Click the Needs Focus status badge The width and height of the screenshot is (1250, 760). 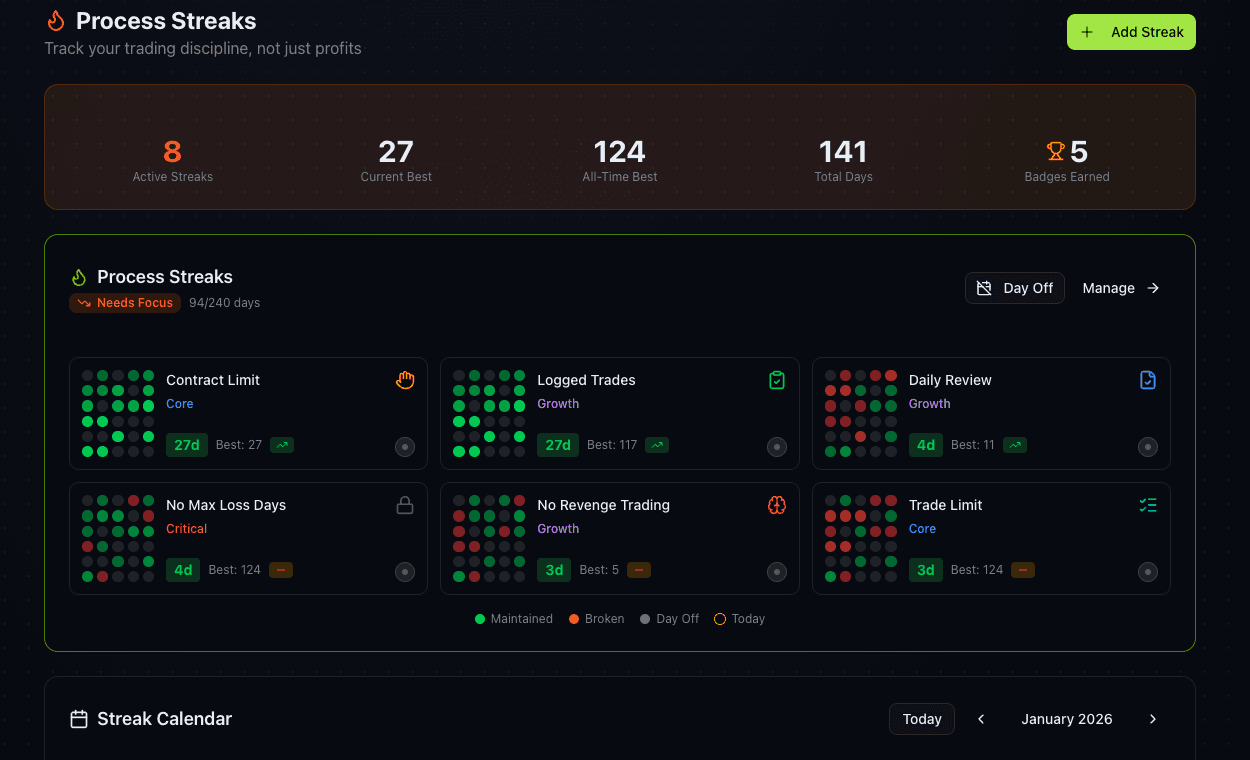pos(124,302)
